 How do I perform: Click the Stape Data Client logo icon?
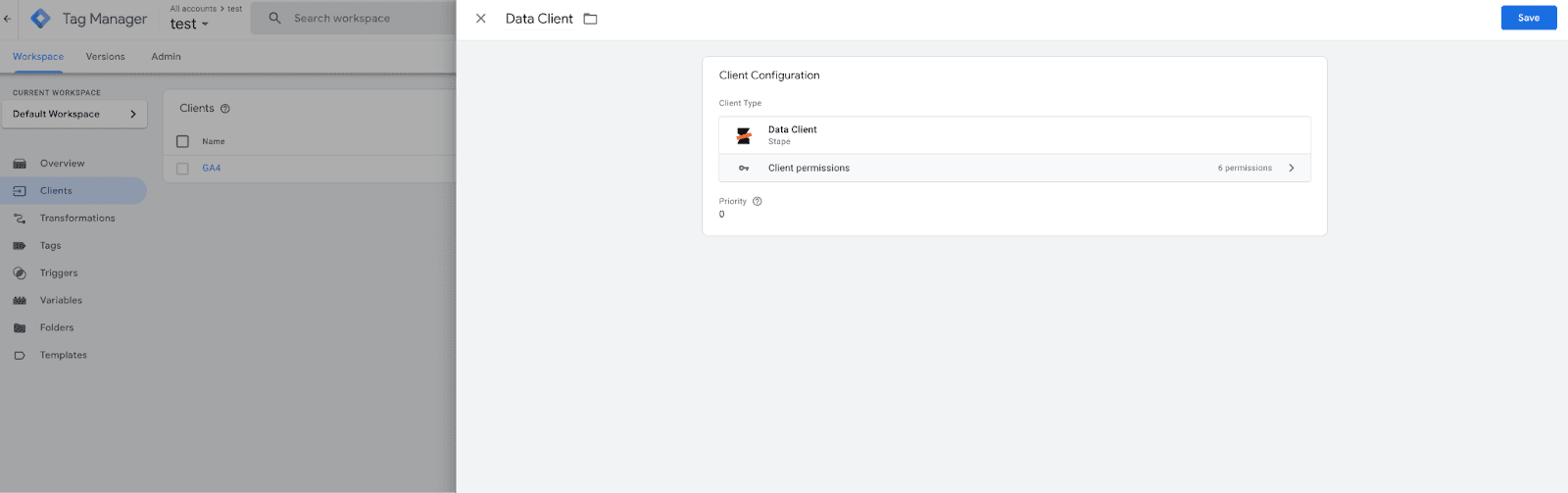pos(744,135)
